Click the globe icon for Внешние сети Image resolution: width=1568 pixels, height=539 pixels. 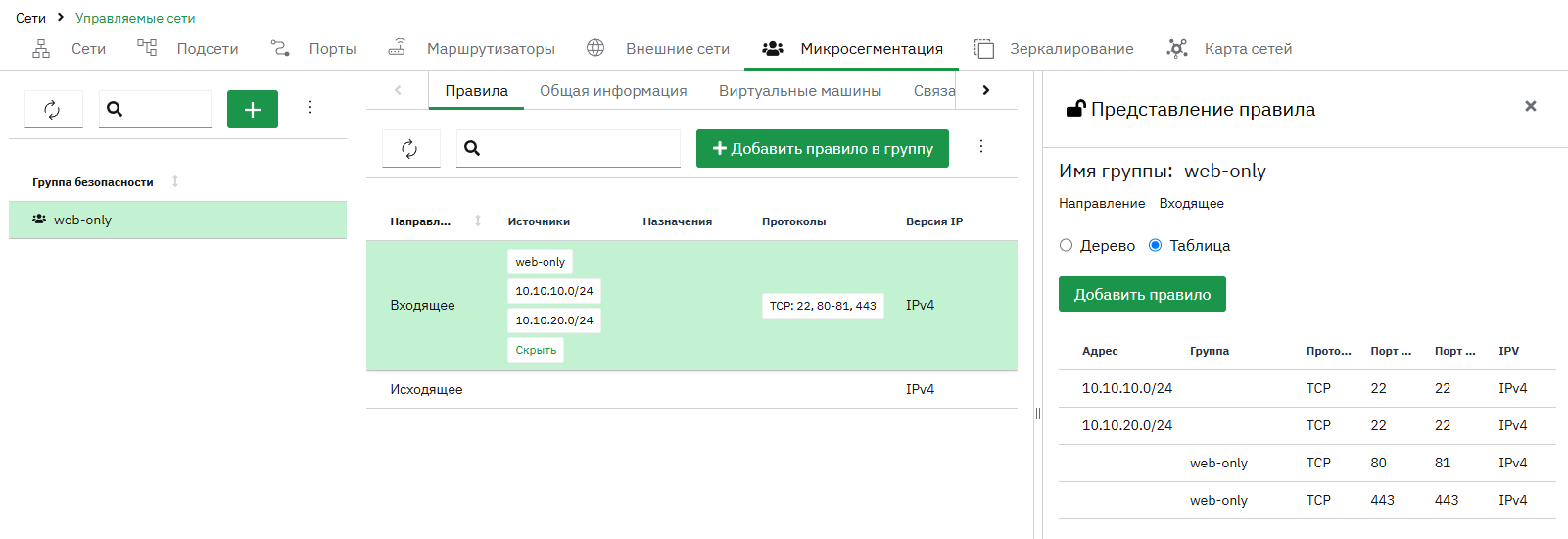[x=595, y=48]
